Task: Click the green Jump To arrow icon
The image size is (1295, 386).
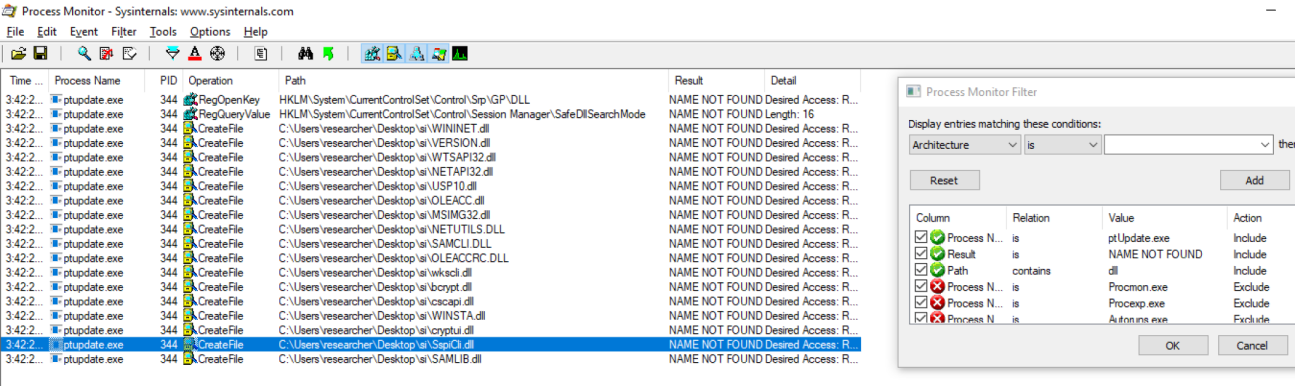Action: 328,53
